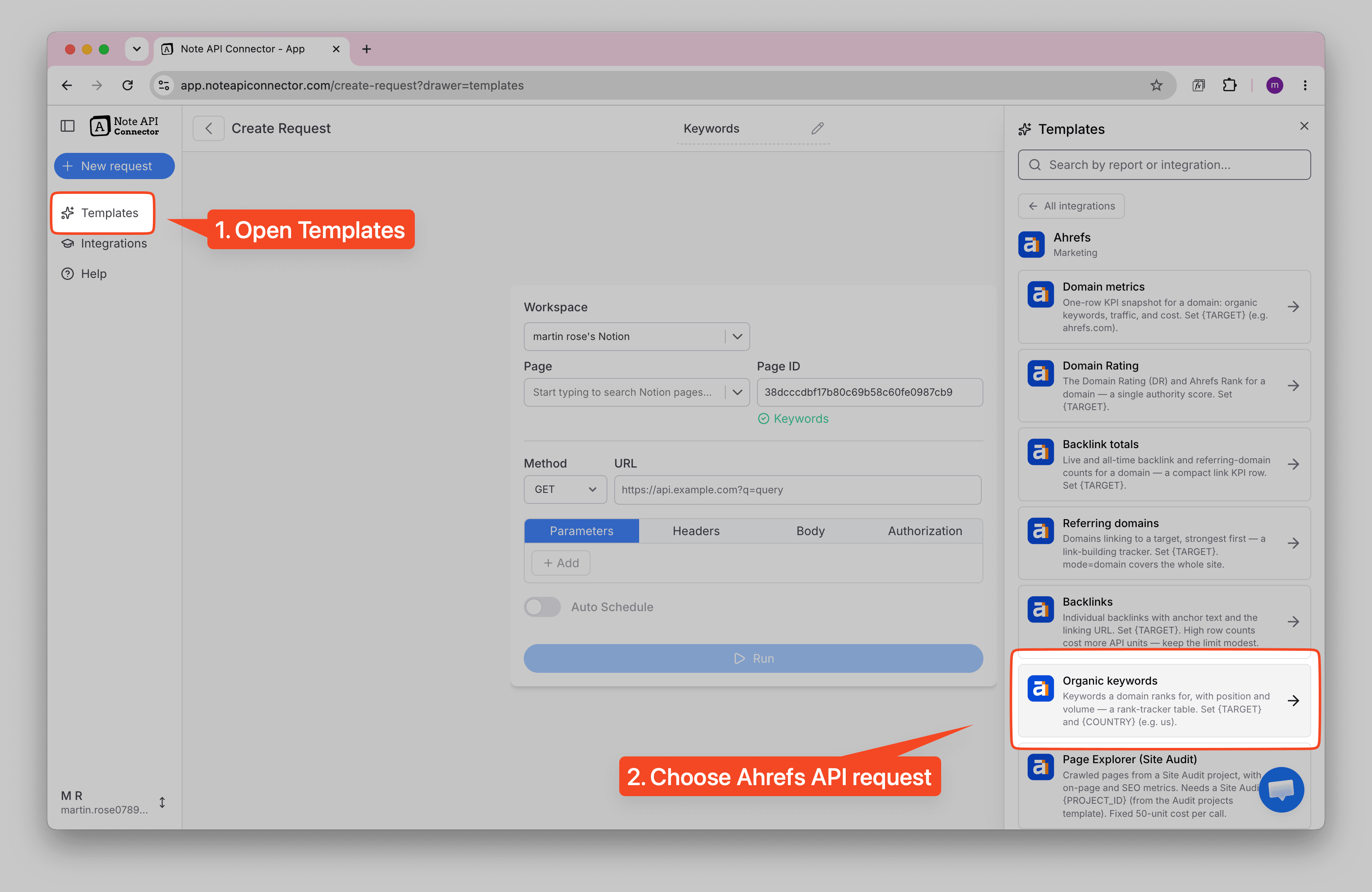The height and width of the screenshot is (892, 1372).
Task: Click the Add parameter button
Action: 560,563
